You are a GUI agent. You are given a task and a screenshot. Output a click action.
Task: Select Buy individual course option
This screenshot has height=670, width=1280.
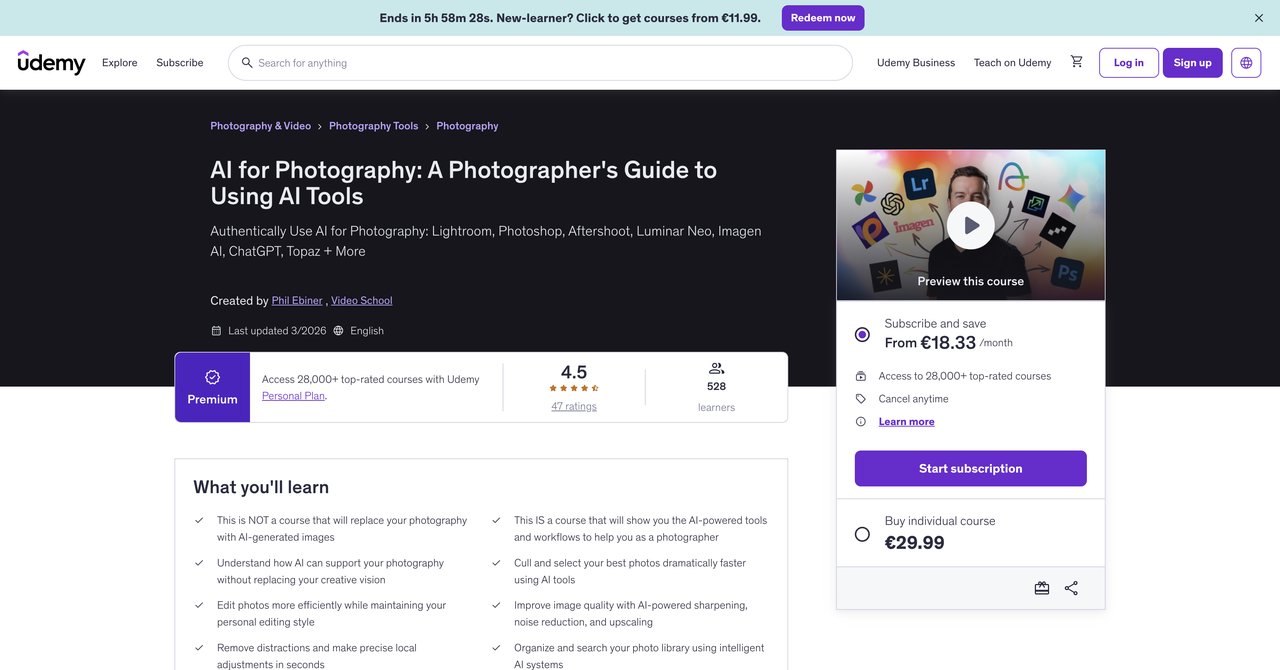point(862,534)
